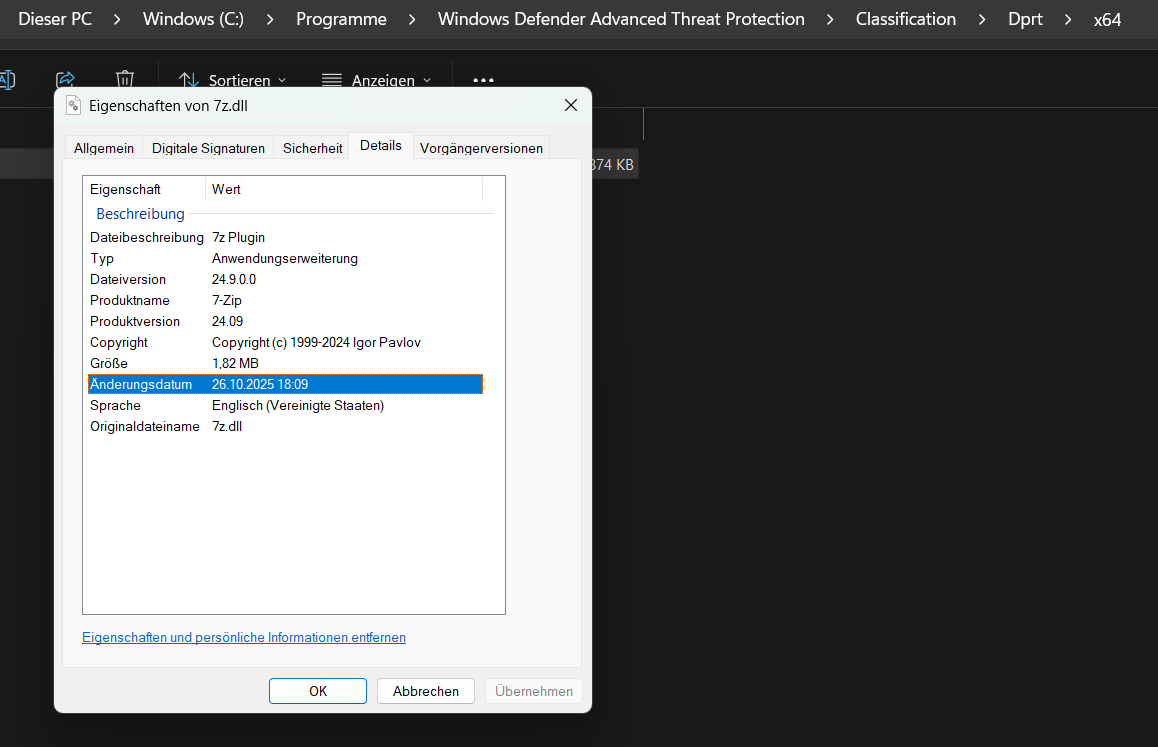This screenshot has height=747, width=1158.
Task: Go to Programme folder in address bar
Action: (x=341, y=19)
